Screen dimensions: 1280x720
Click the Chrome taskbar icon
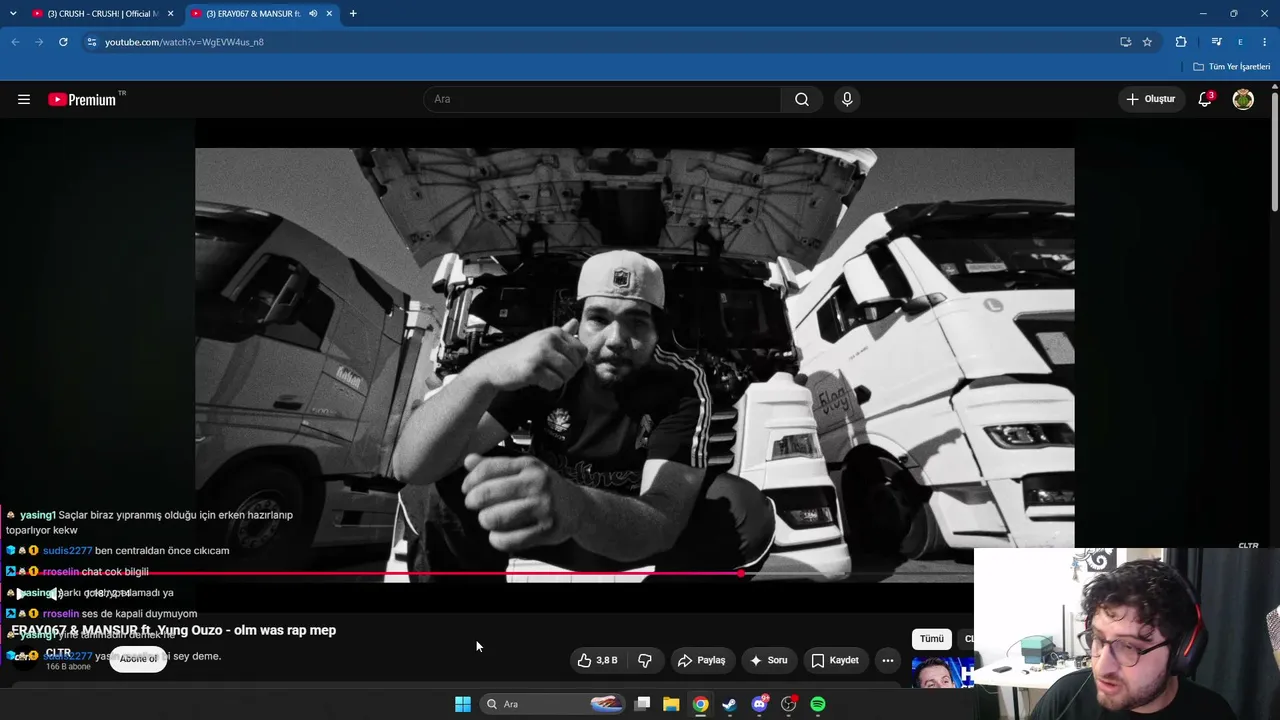(x=701, y=704)
